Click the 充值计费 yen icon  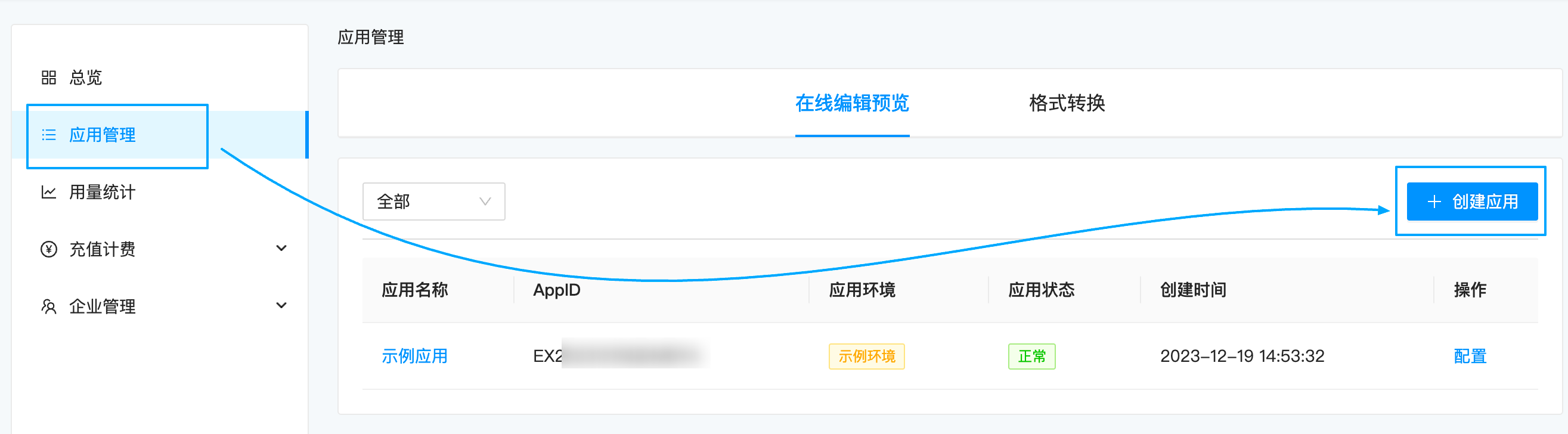(49, 249)
